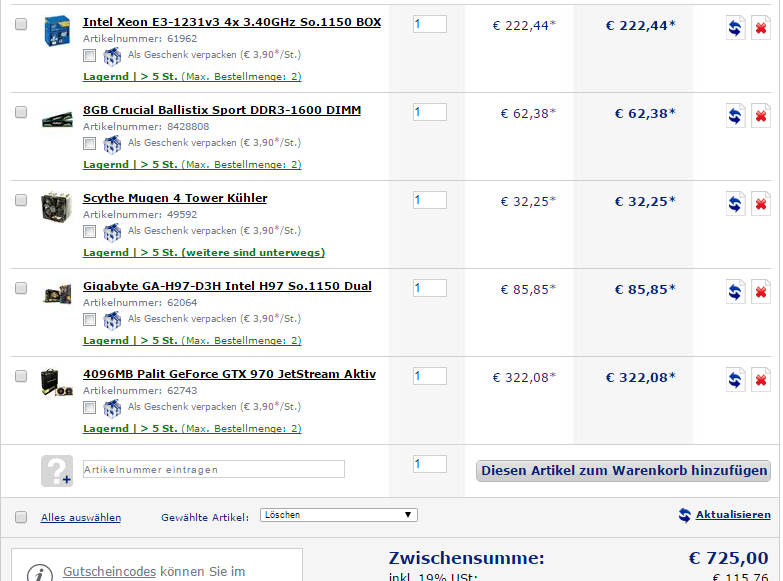783x581 pixels.
Task: Open Intel Xeon E3-1231v3 product link
Action: pos(232,22)
